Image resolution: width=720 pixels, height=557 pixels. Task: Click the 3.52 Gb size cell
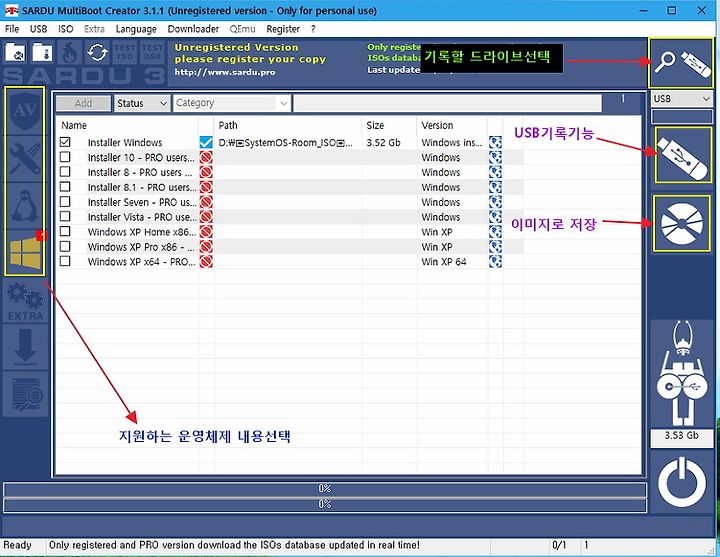click(383, 143)
